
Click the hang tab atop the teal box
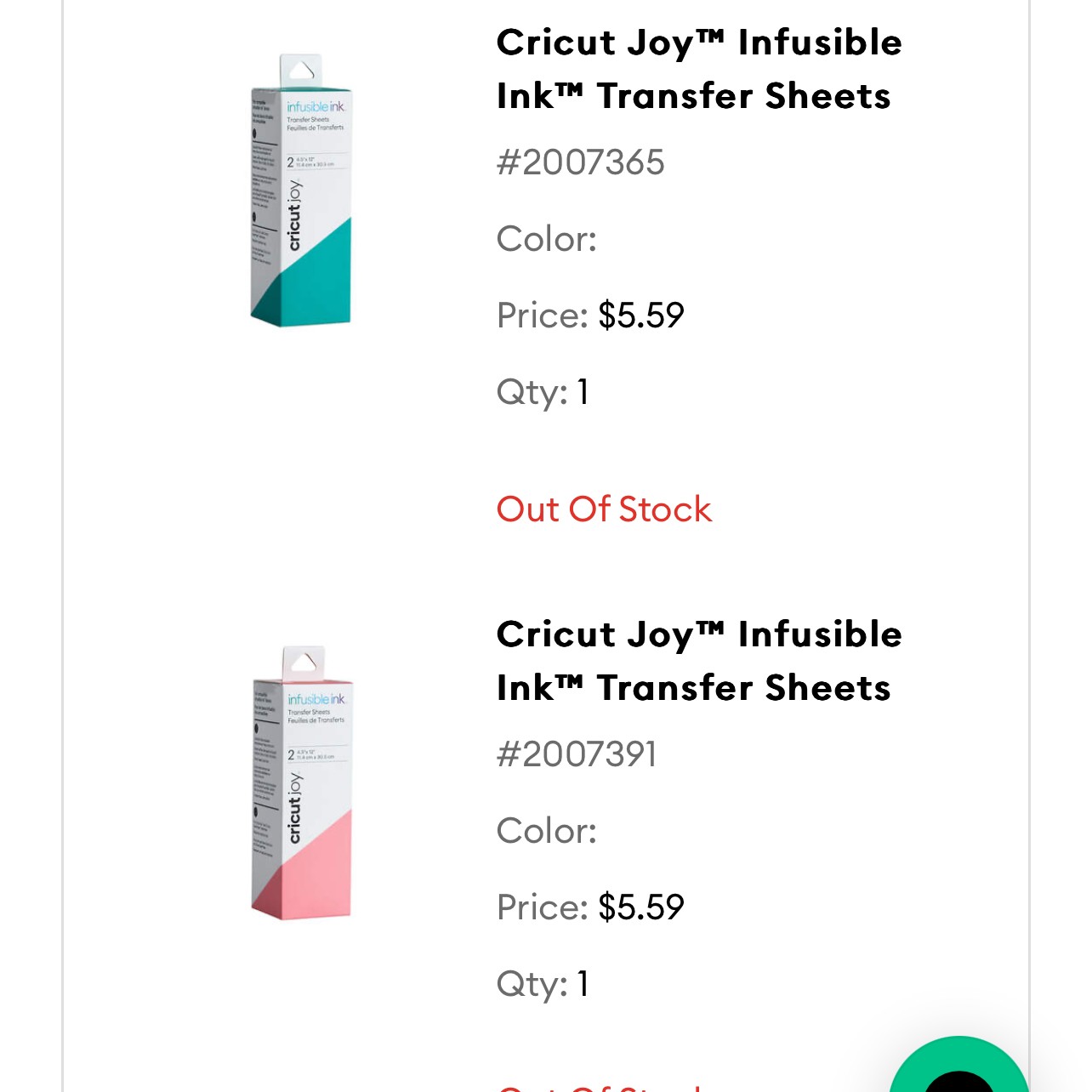302,70
